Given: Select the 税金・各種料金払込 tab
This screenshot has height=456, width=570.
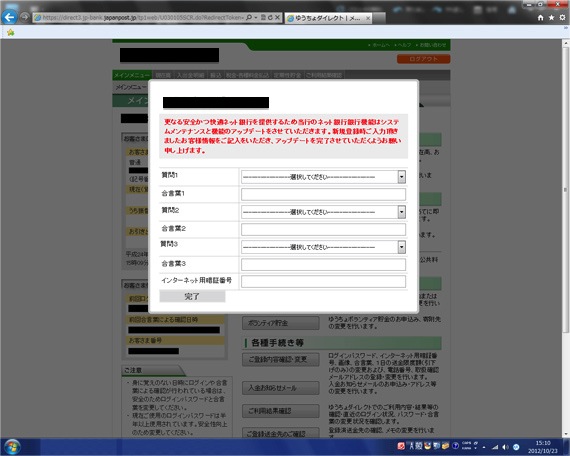Looking at the screenshot, I should pos(247,75).
